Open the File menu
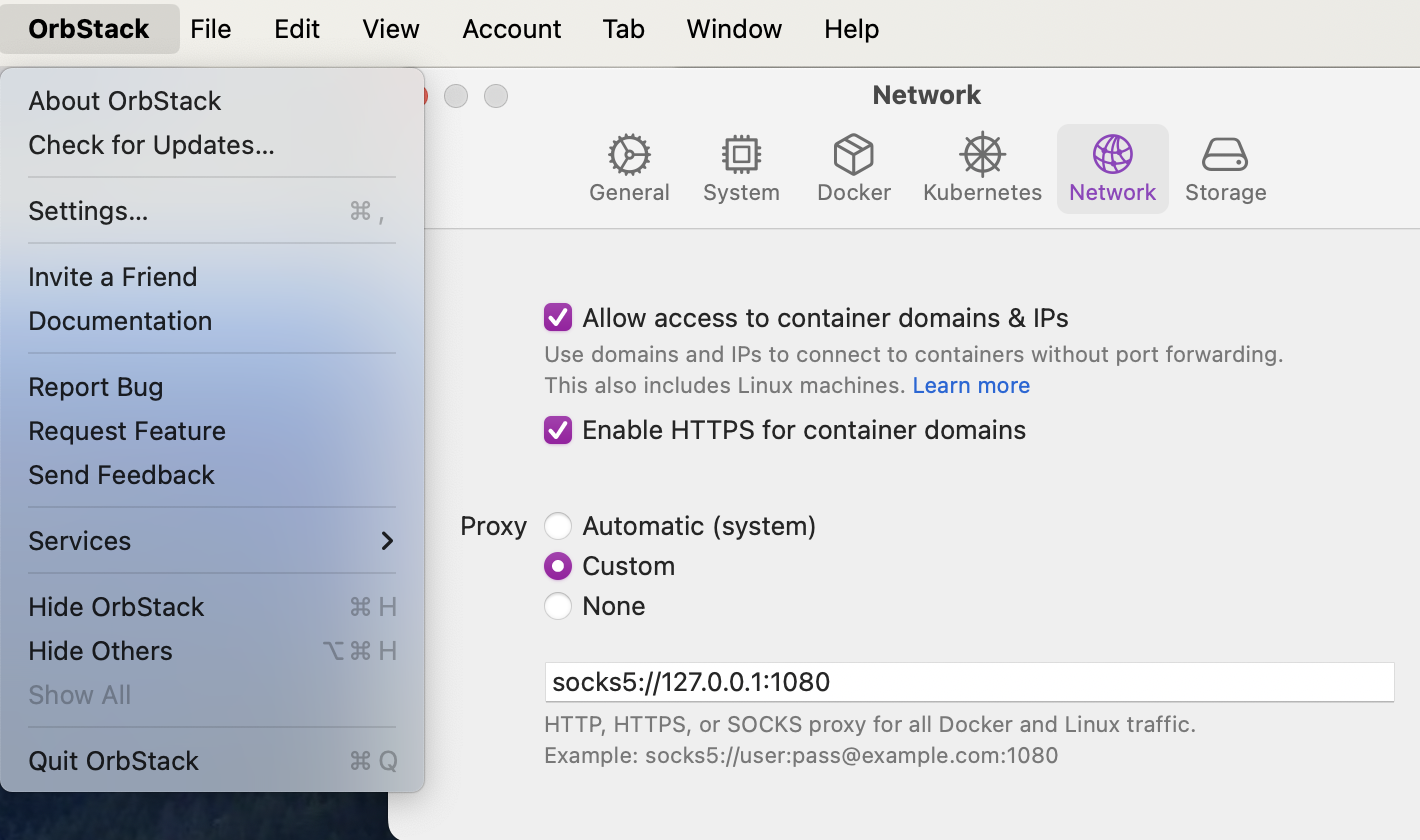The height and width of the screenshot is (840, 1420). click(211, 29)
